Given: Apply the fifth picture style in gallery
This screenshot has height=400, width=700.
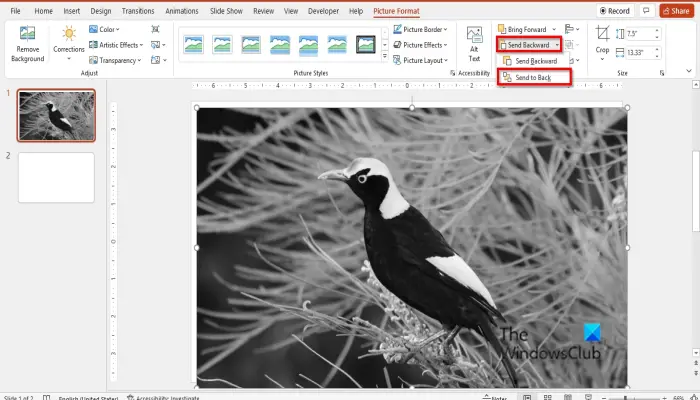Looking at the screenshot, I should click(x=308, y=45).
